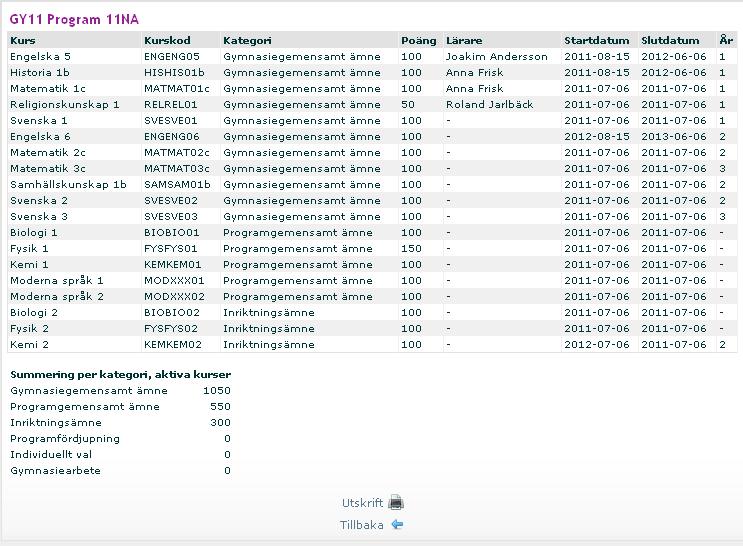Image resolution: width=743 pixels, height=546 pixels.
Task: Click Gymnasiegemensamt ämne total 1050
Action: [217, 391]
